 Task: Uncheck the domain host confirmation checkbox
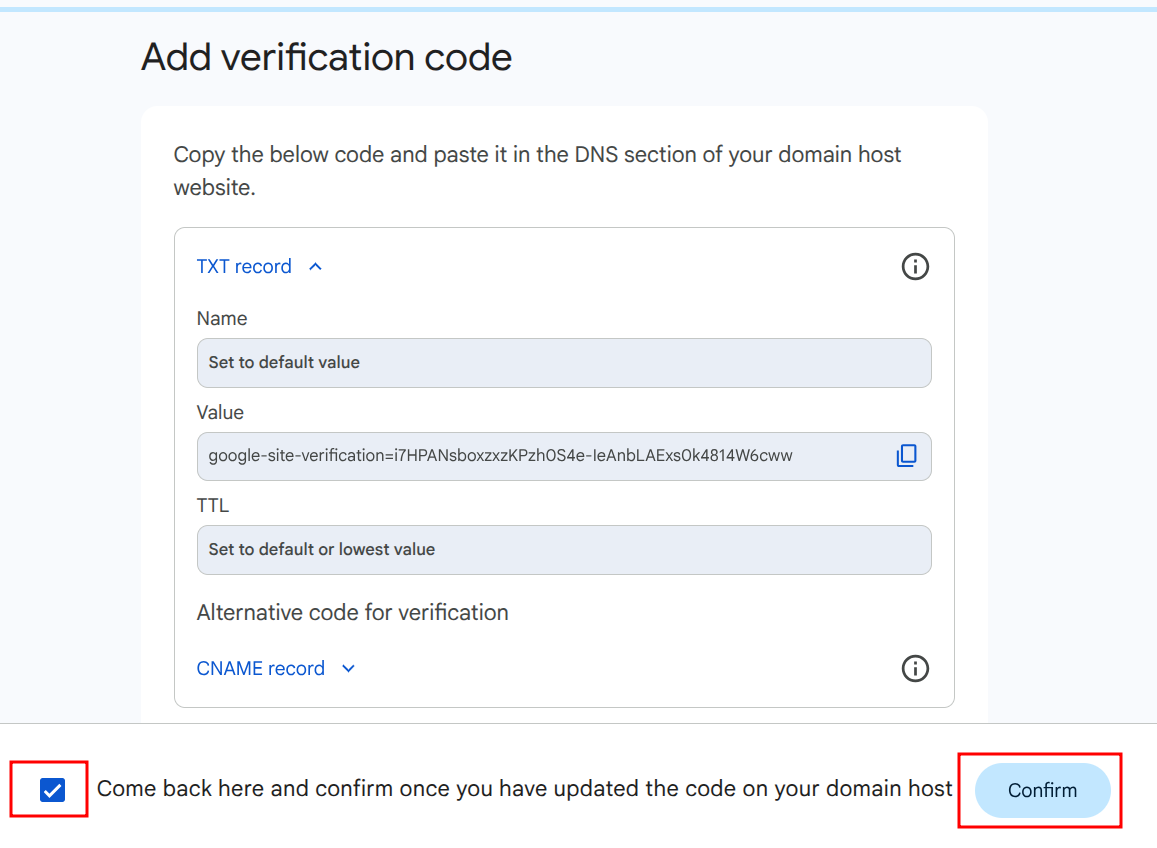coord(52,790)
